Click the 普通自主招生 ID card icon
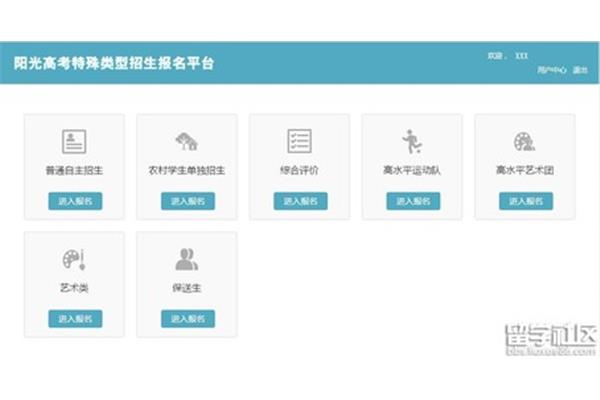The image size is (600, 400). [x=74, y=141]
